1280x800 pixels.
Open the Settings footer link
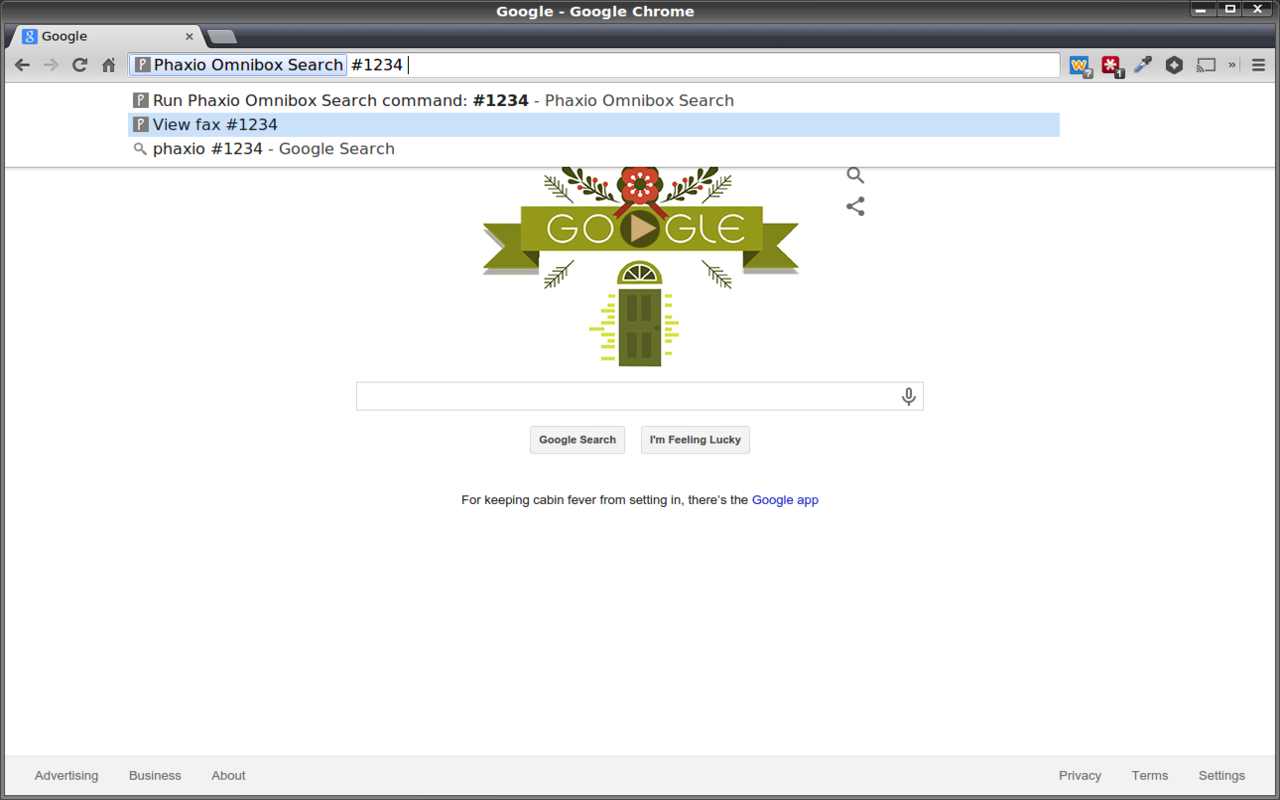[x=1222, y=776]
